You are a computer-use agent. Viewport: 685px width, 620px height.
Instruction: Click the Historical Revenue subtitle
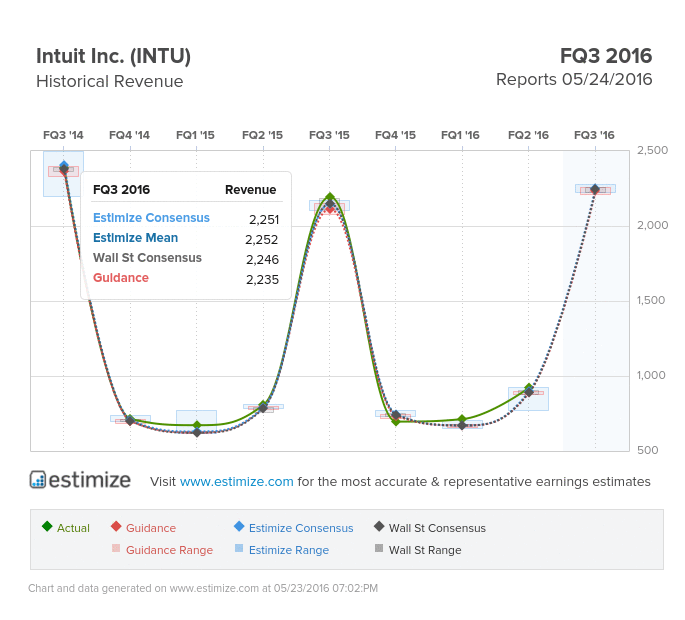[110, 81]
